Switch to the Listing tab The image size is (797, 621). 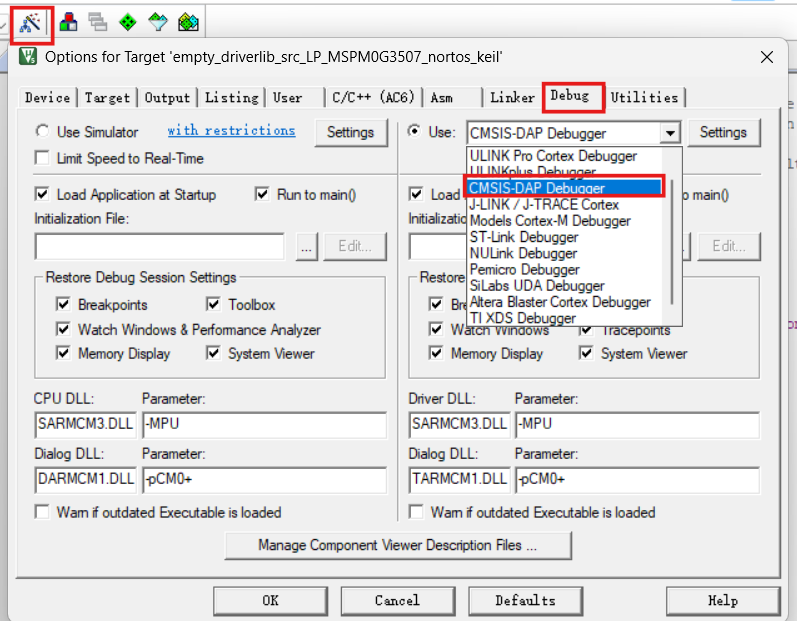[x=232, y=98]
